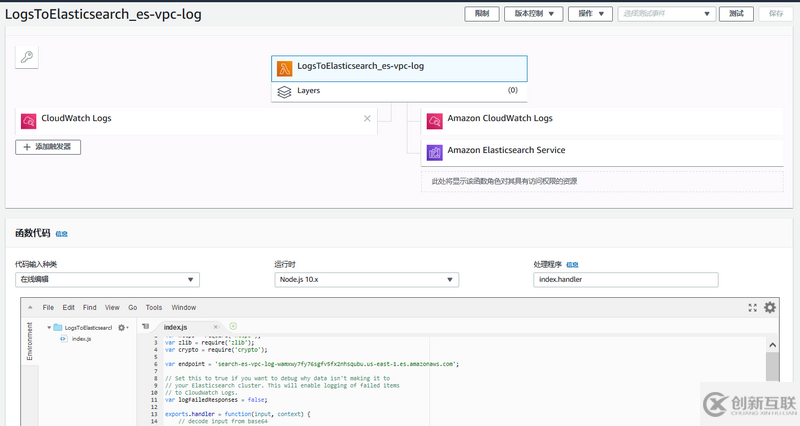The image size is (800, 426).
Task: Click the logFailedResponses code line
Action: [216, 400]
